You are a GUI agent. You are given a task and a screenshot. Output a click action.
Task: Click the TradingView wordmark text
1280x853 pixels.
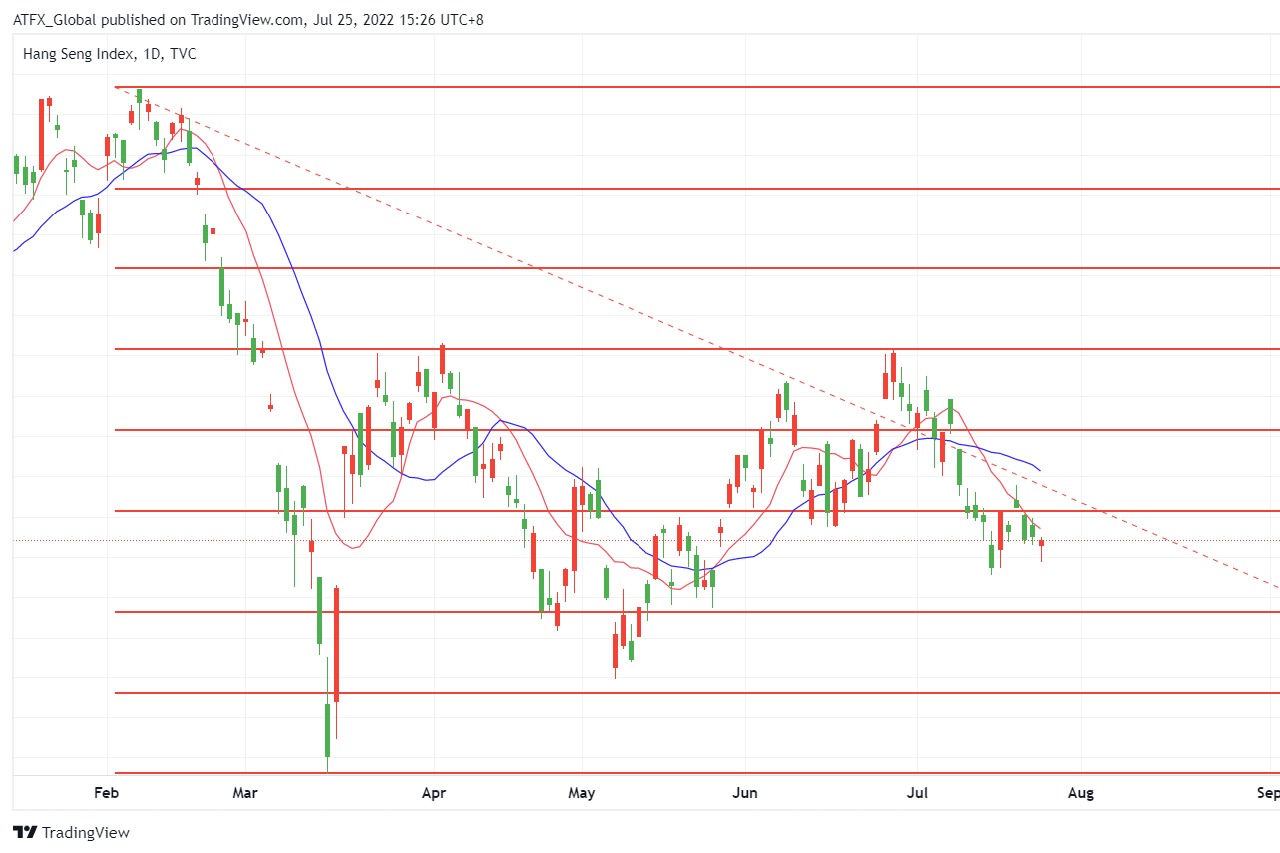pos(86,832)
